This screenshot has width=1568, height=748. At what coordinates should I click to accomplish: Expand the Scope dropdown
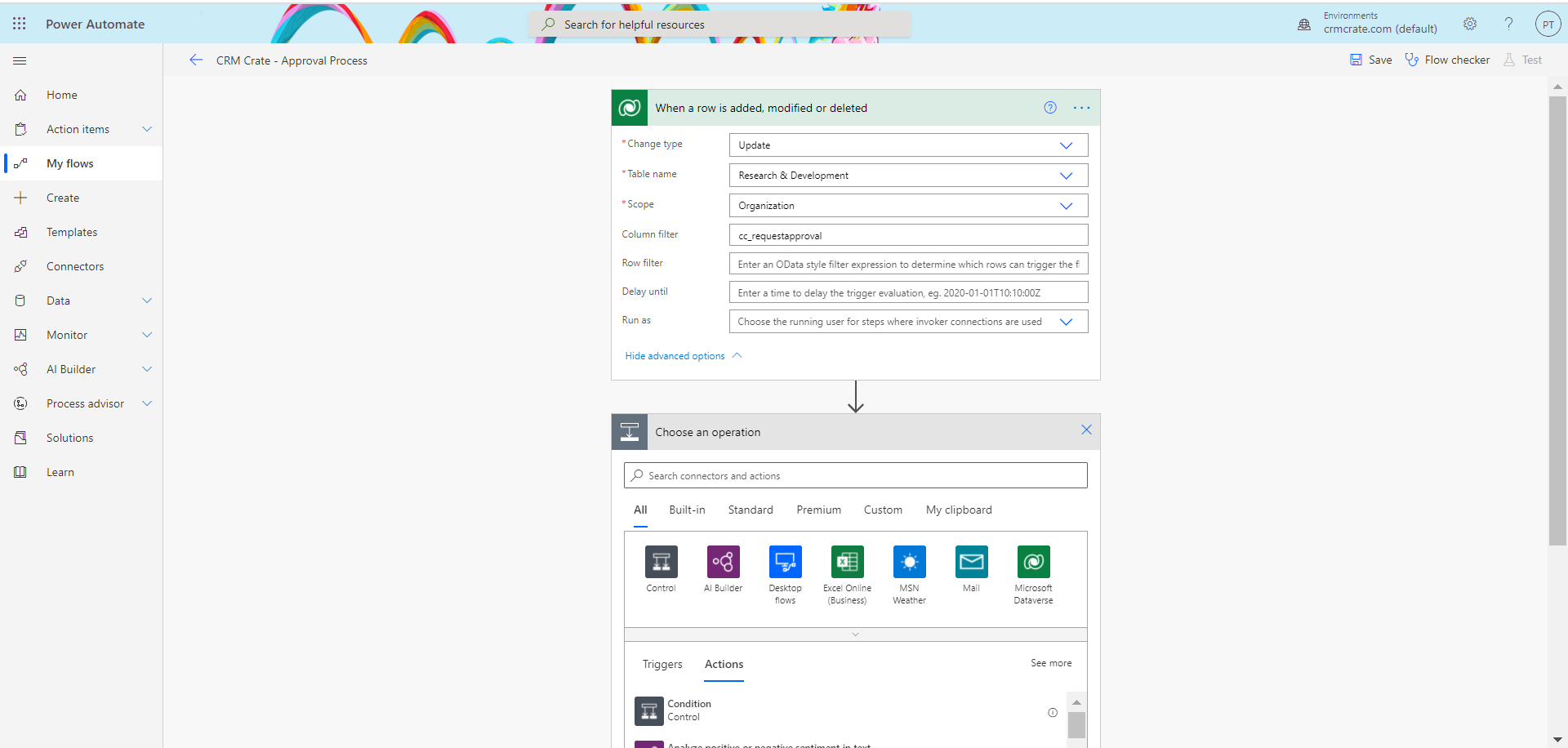(1067, 205)
